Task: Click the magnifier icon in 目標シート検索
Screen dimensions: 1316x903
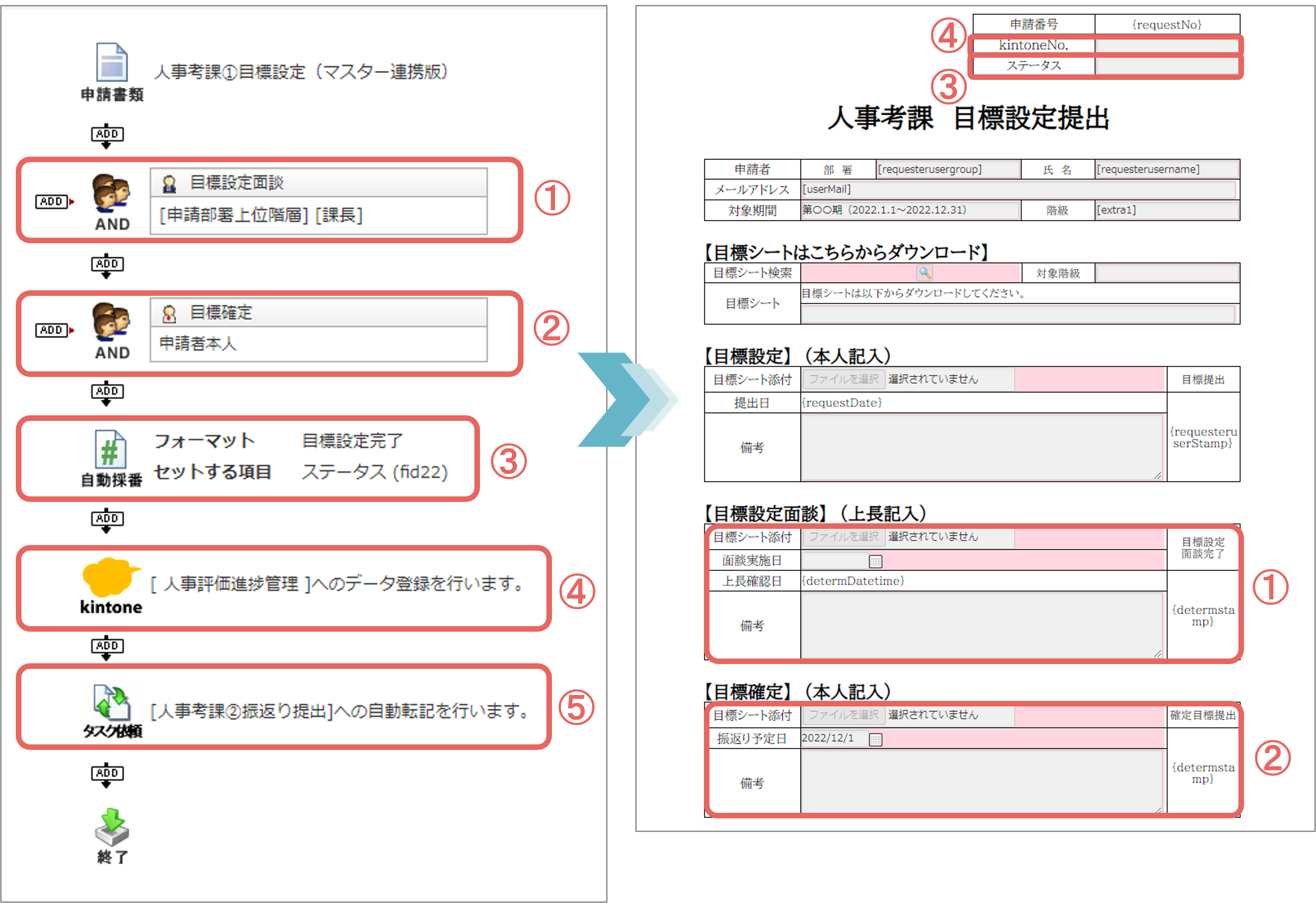Action: point(924,273)
